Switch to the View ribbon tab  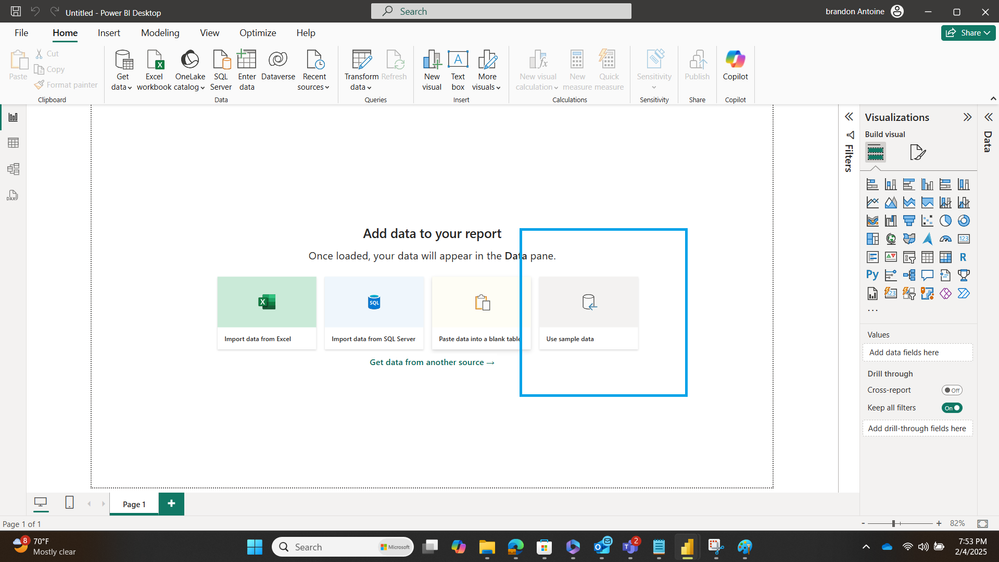pyautogui.click(x=210, y=33)
